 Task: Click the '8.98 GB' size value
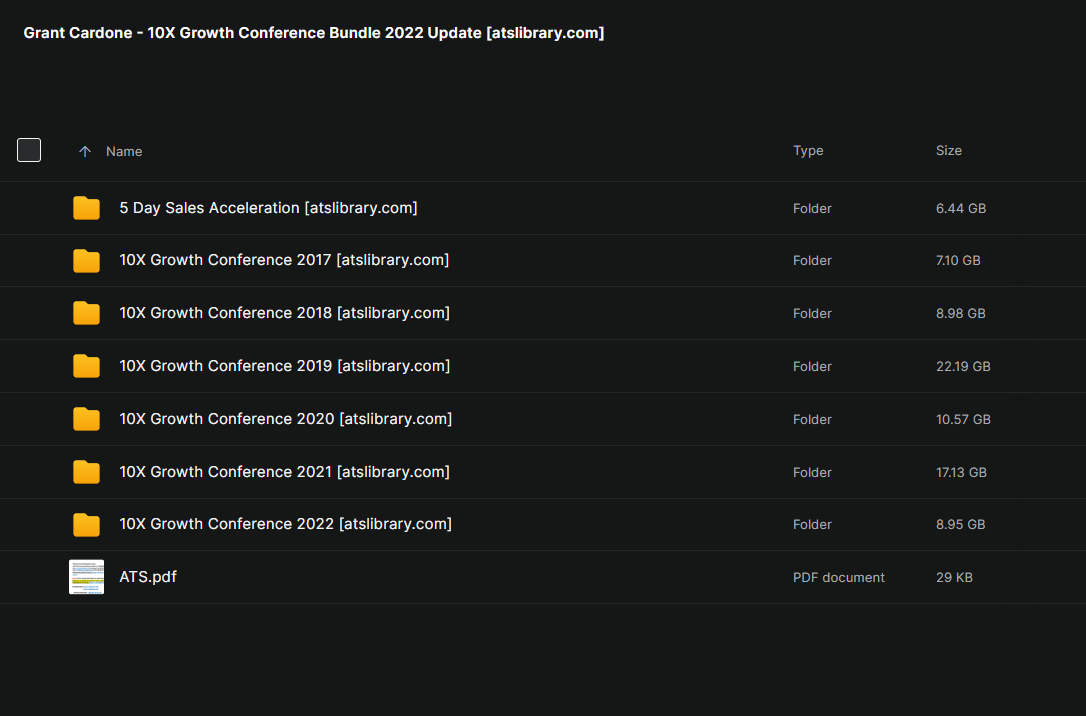click(961, 314)
